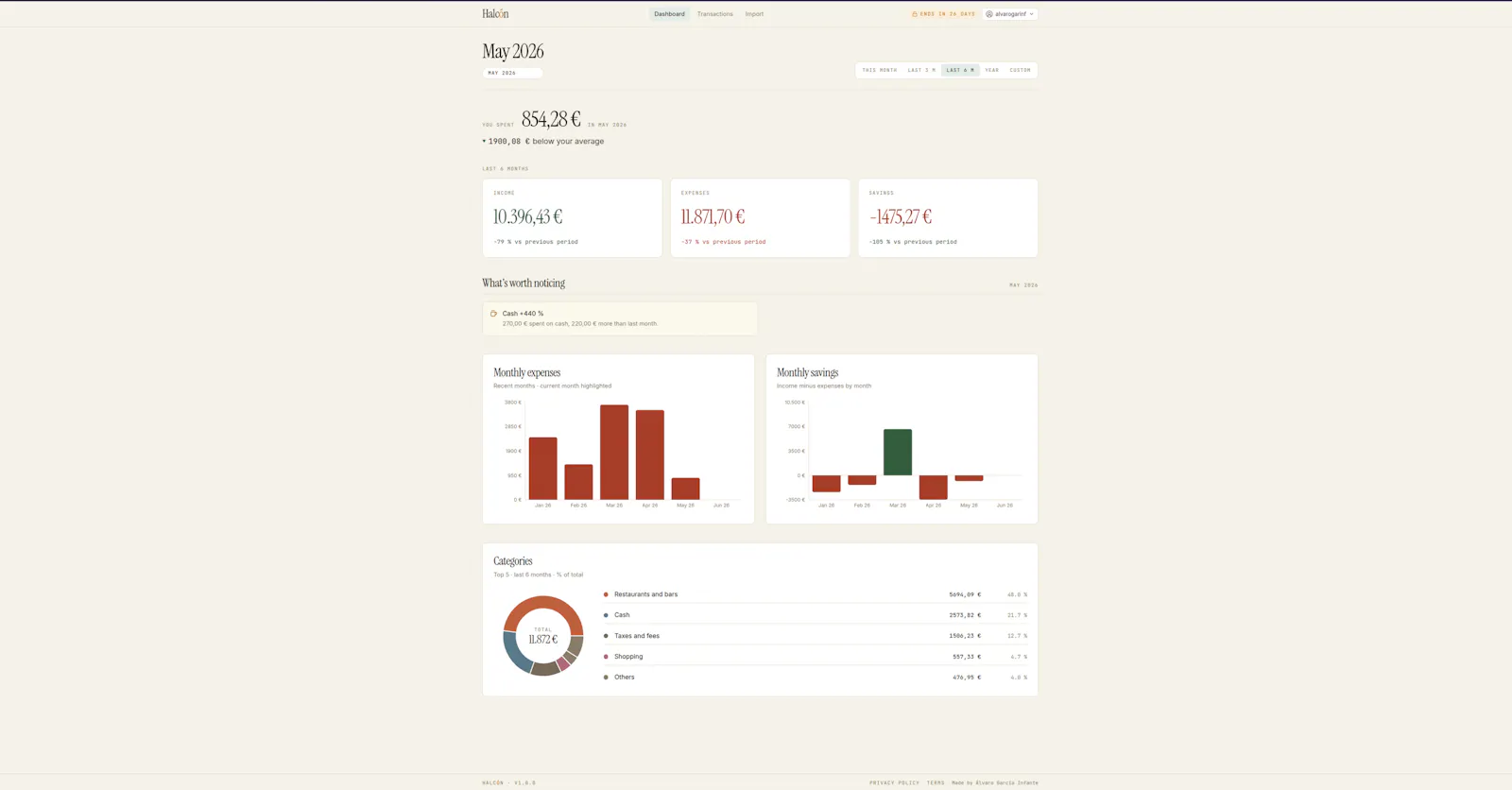Click the Apr 26 bar in Monthly expenses

pyautogui.click(x=650, y=455)
